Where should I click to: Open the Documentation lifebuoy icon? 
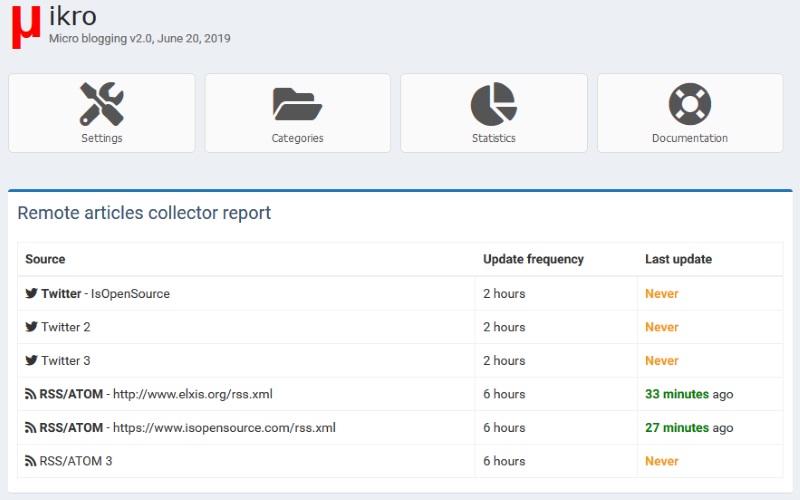tap(690, 103)
